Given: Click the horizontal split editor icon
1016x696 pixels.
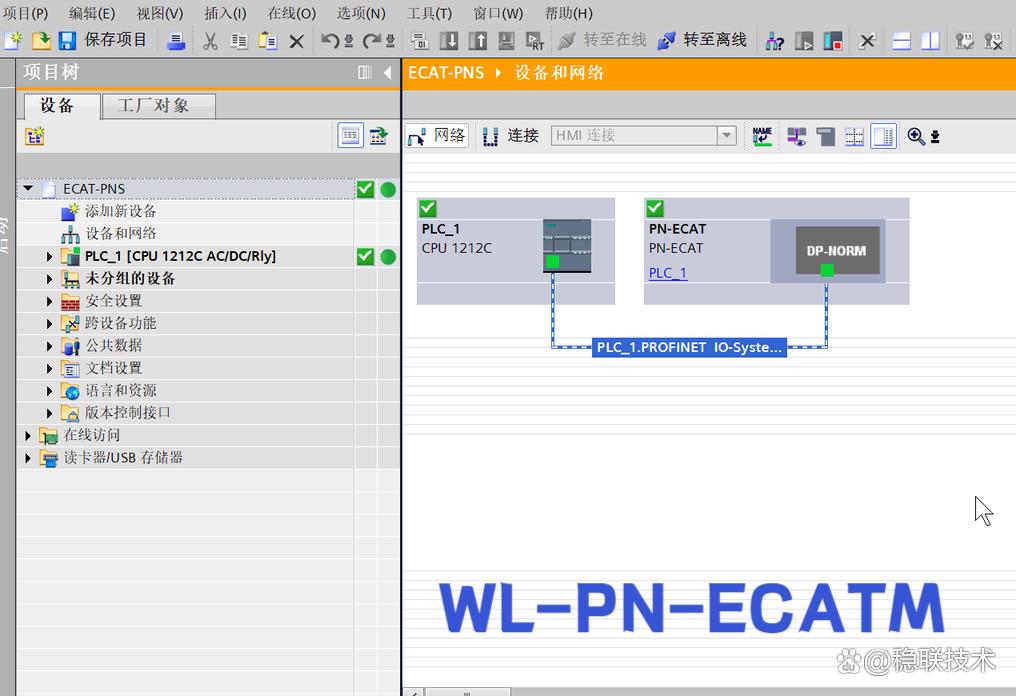Looking at the screenshot, I should click(x=901, y=41).
